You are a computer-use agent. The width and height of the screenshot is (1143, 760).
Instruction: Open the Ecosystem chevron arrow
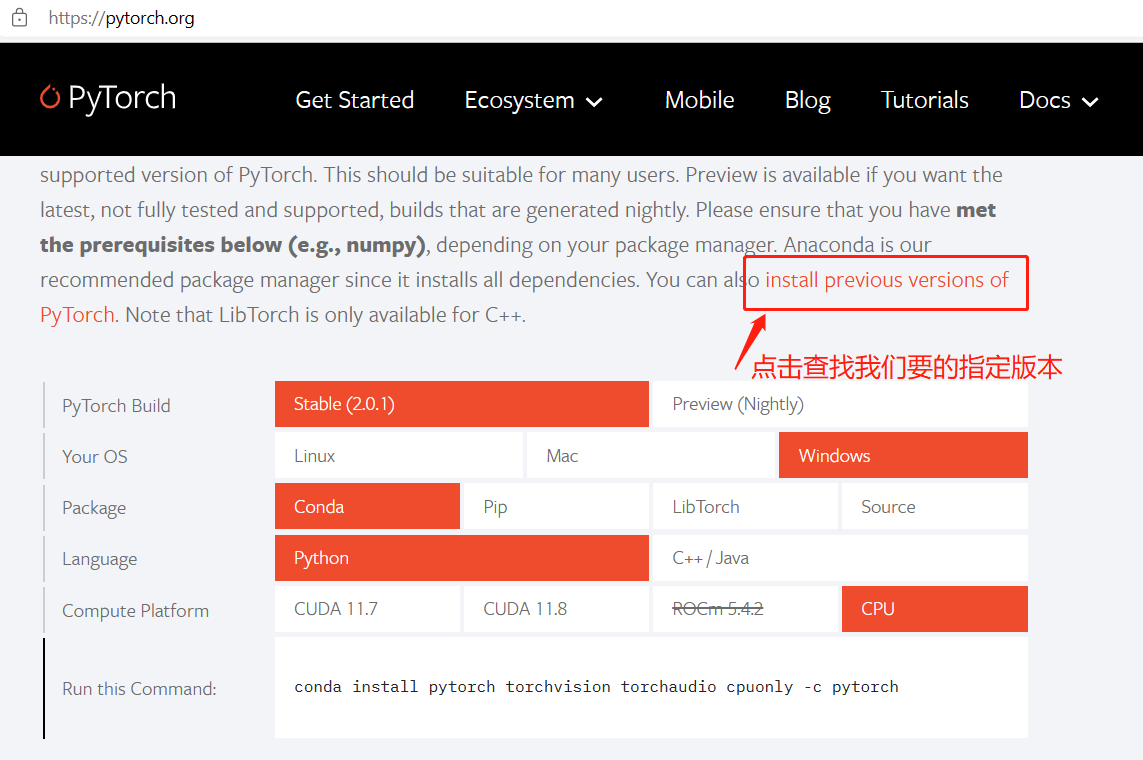click(x=594, y=102)
